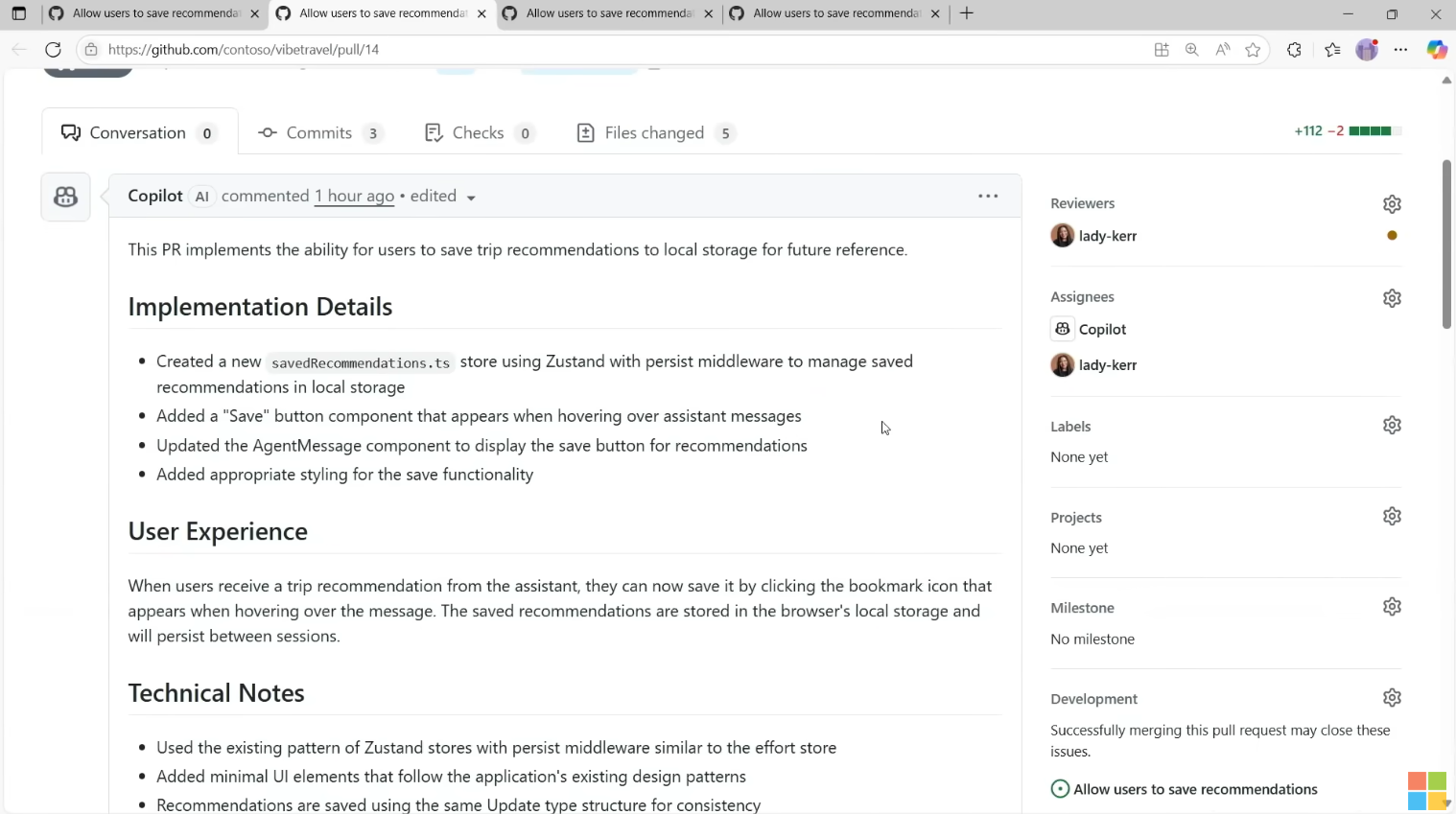Open the Files changed tab
Viewport: 1456px width, 814px height.
(x=656, y=133)
